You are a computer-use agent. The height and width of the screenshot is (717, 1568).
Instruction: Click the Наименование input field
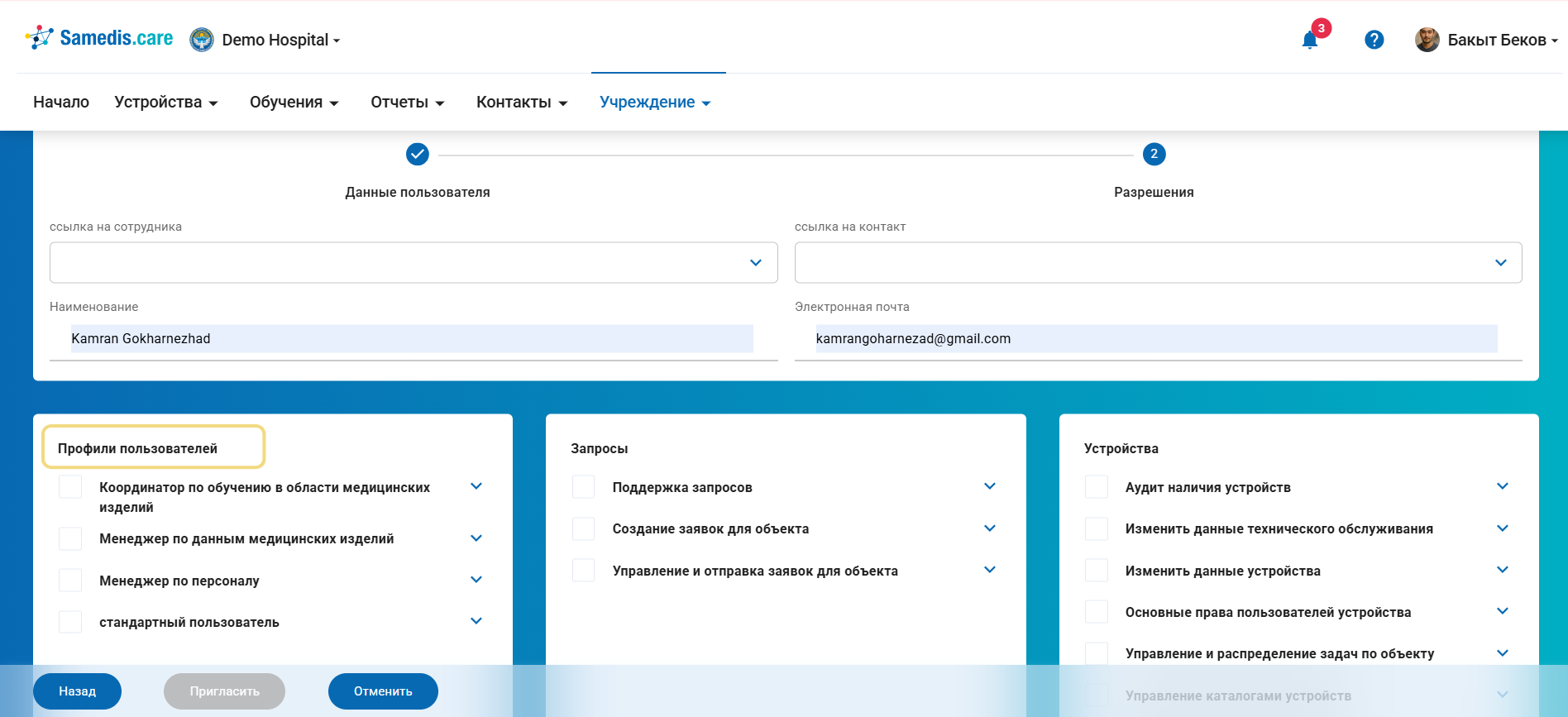point(412,338)
